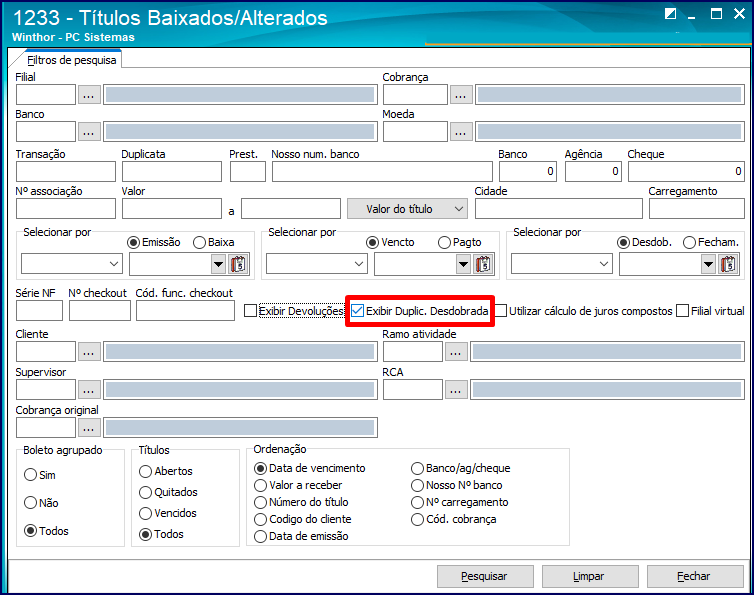Focus the Transação input field

pos(66,172)
